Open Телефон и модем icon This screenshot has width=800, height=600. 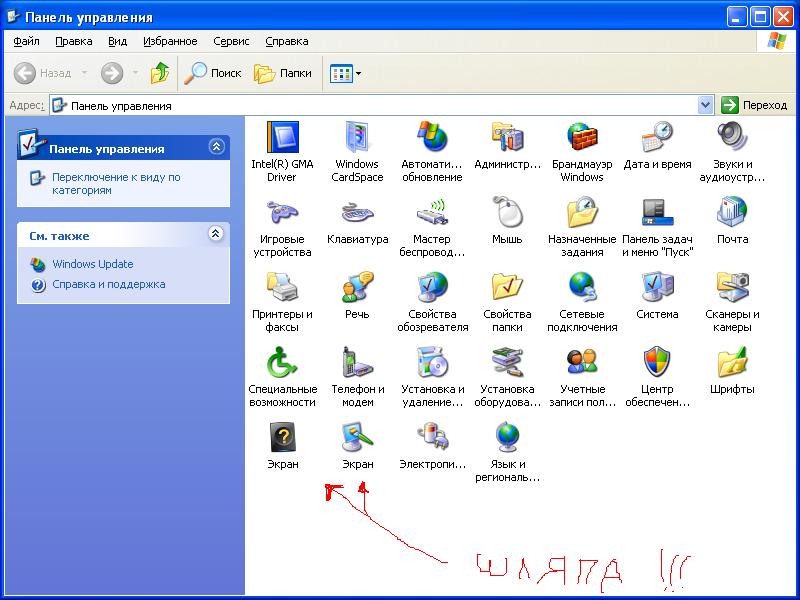click(357, 363)
